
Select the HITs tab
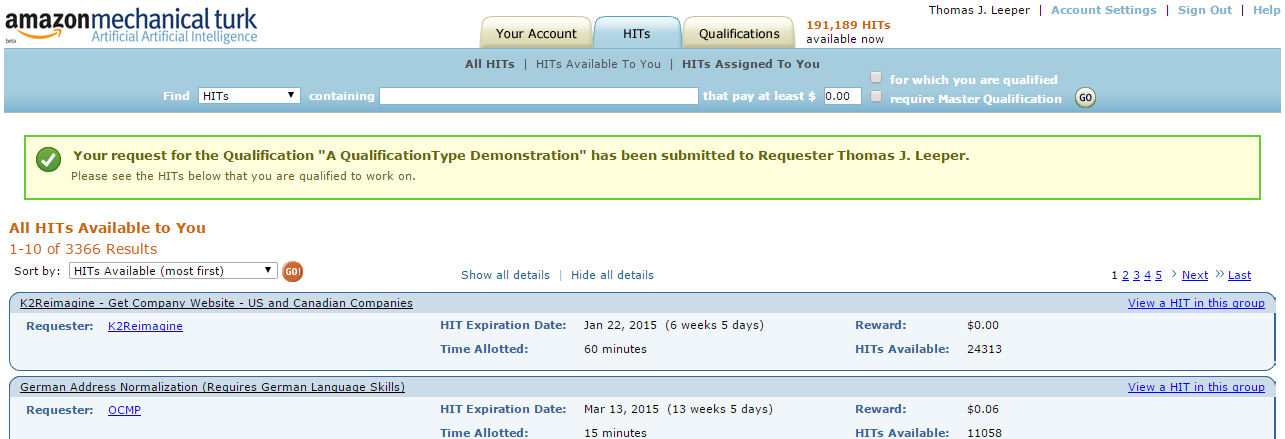637,33
